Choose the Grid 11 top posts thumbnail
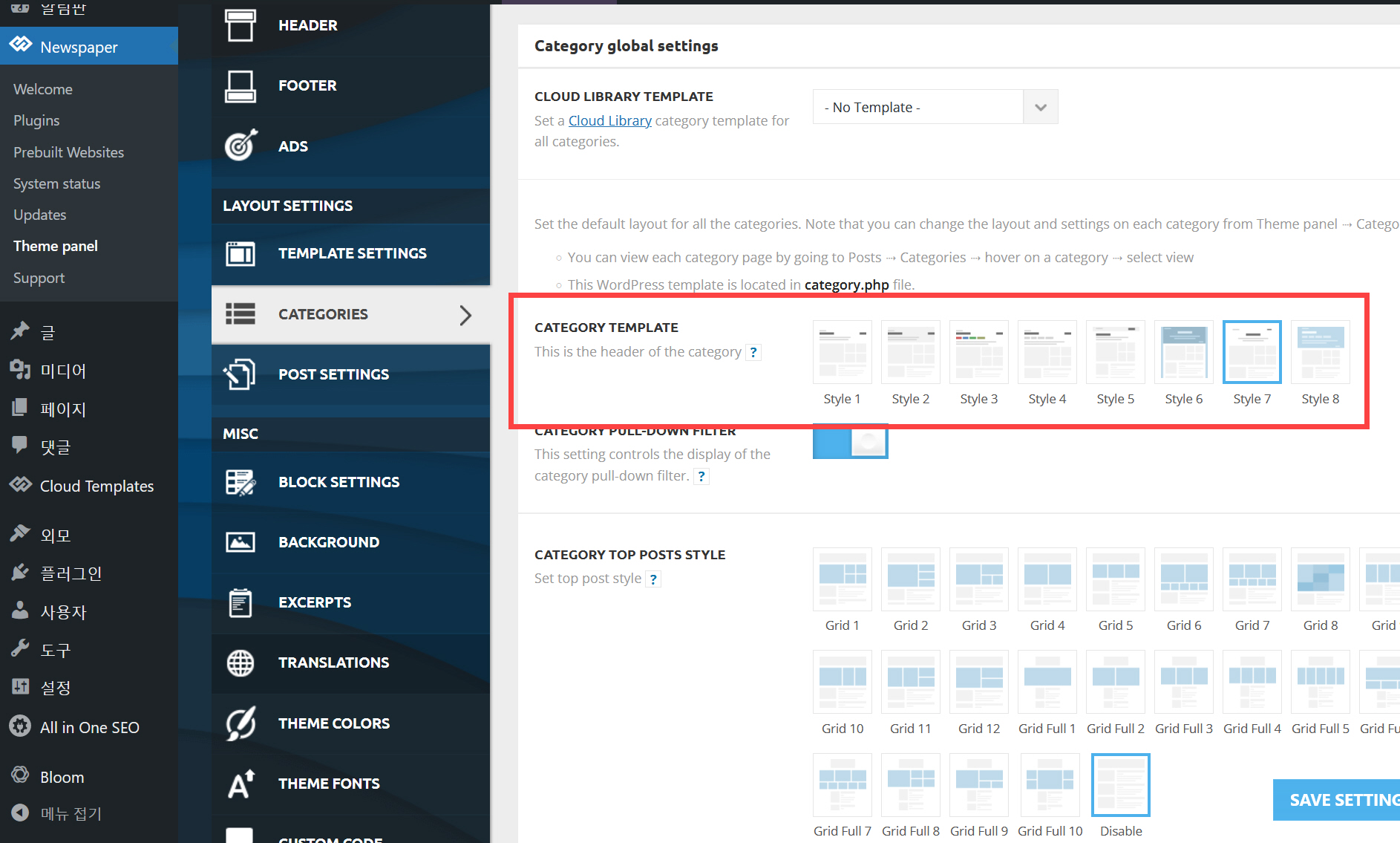The image size is (1400, 843). pos(911,682)
